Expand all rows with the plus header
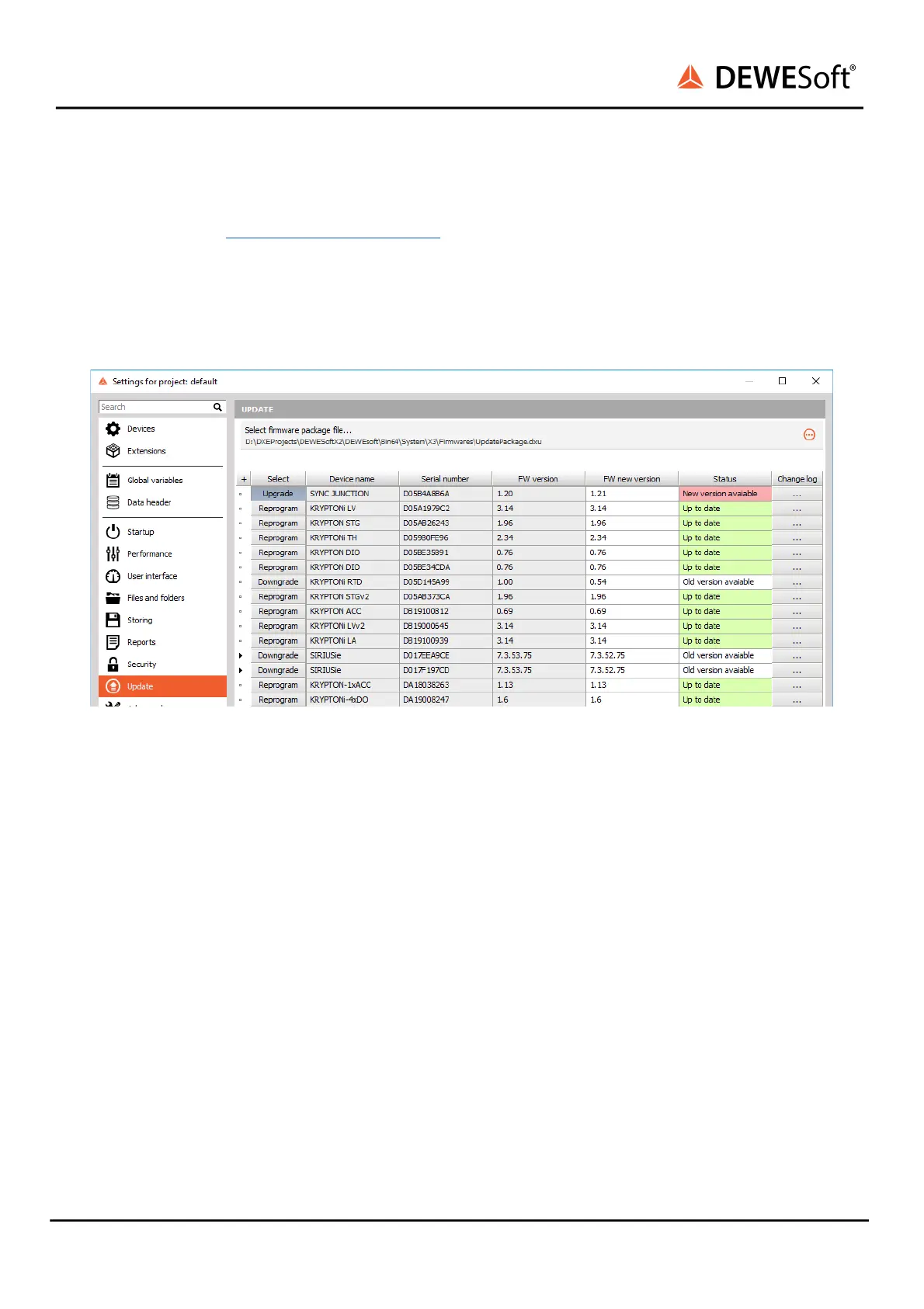Screen dimensions: 924x1309 coord(244,479)
